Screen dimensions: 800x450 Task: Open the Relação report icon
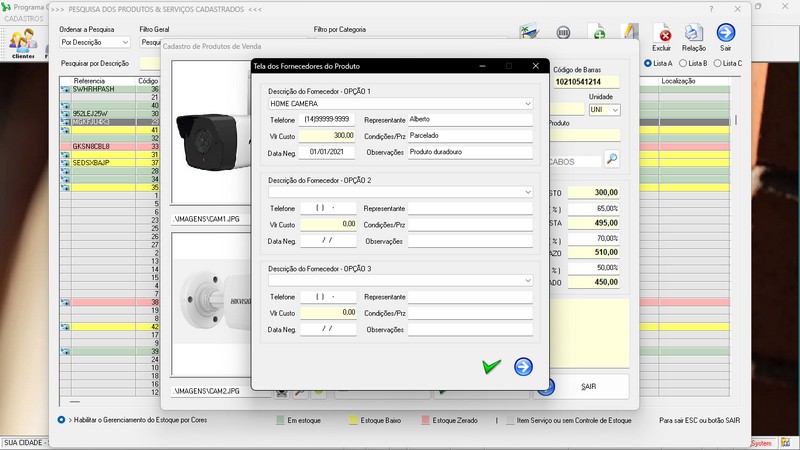693,34
